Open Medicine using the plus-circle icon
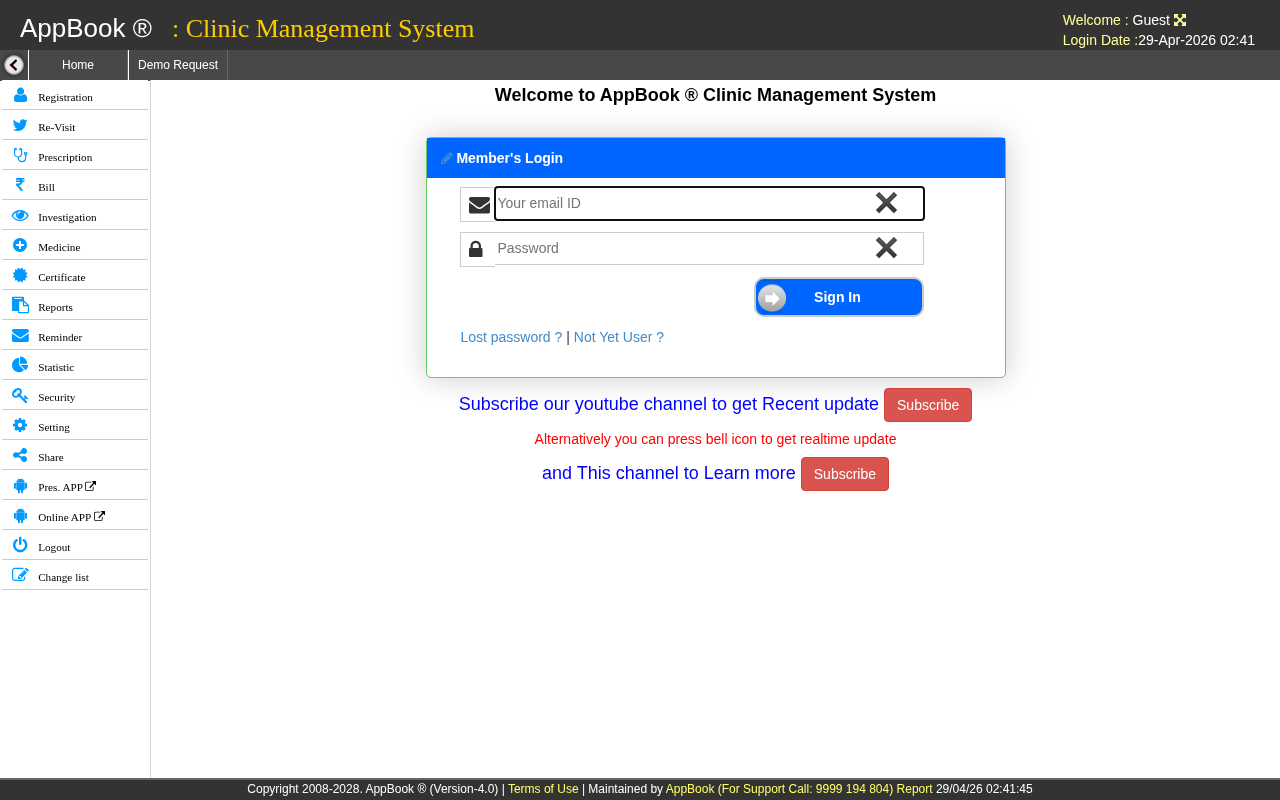 click(20, 245)
